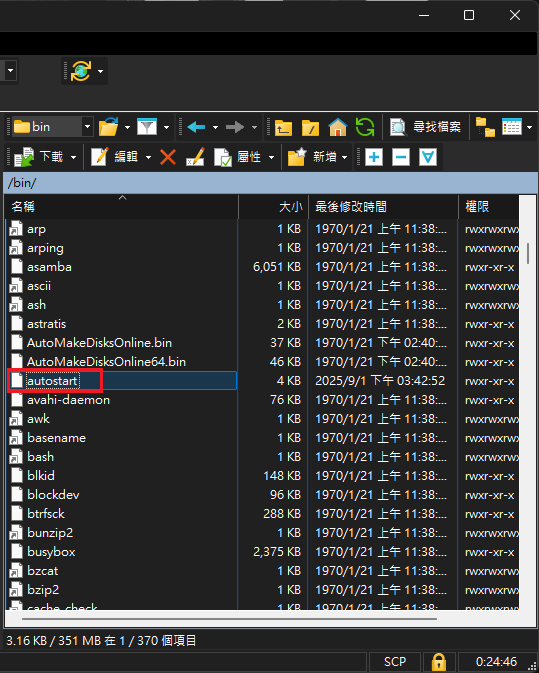The height and width of the screenshot is (673, 539).
Task: Open the bin directory combo box
Action: click(52, 127)
